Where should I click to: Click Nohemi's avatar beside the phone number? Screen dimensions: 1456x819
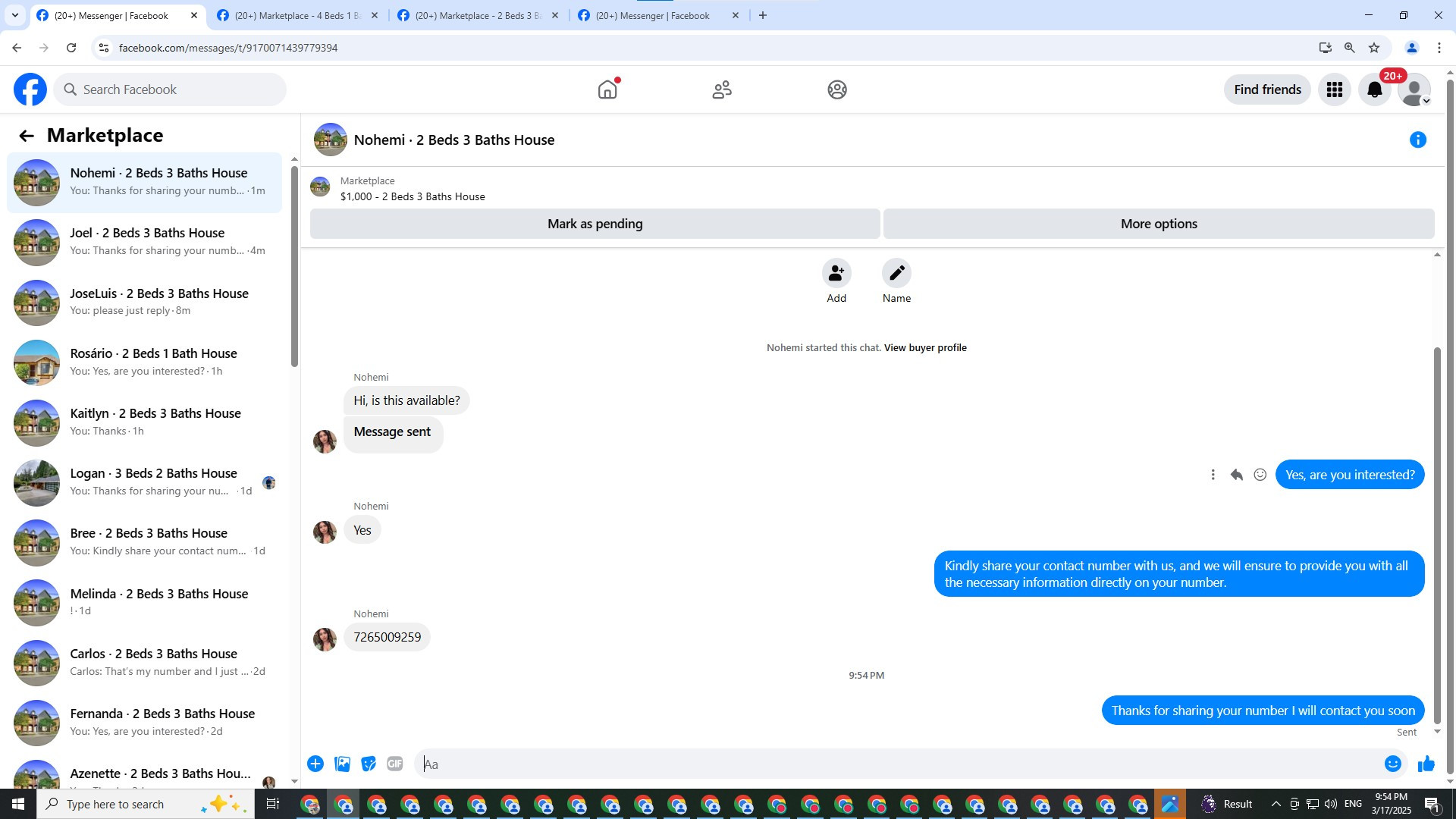point(325,639)
